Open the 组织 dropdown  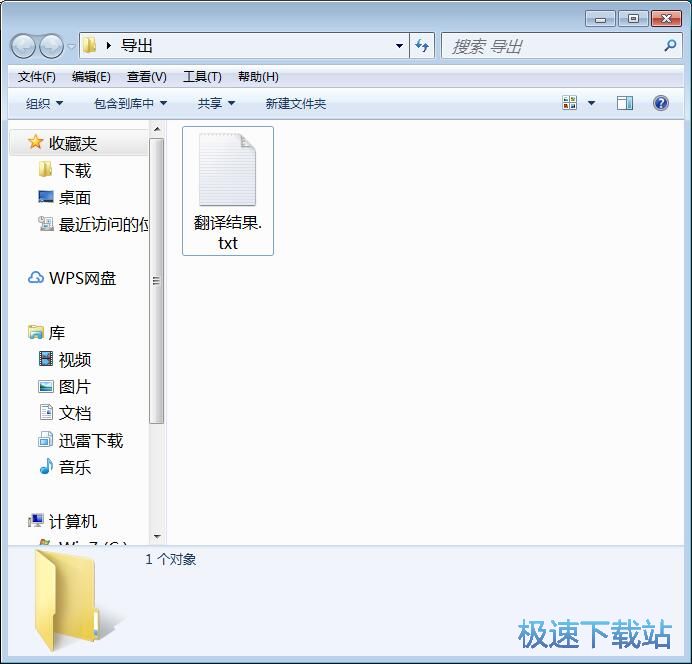click(x=44, y=104)
